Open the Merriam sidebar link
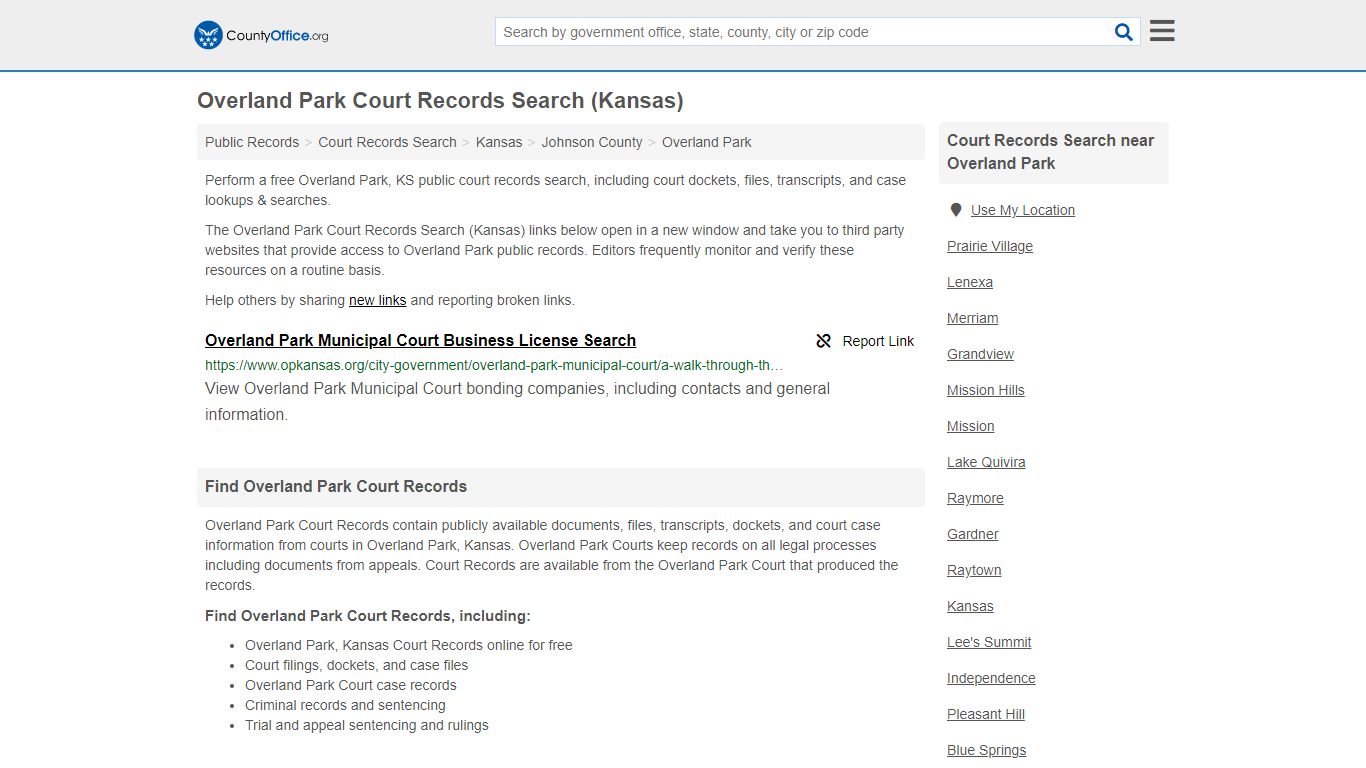 (973, 318)
